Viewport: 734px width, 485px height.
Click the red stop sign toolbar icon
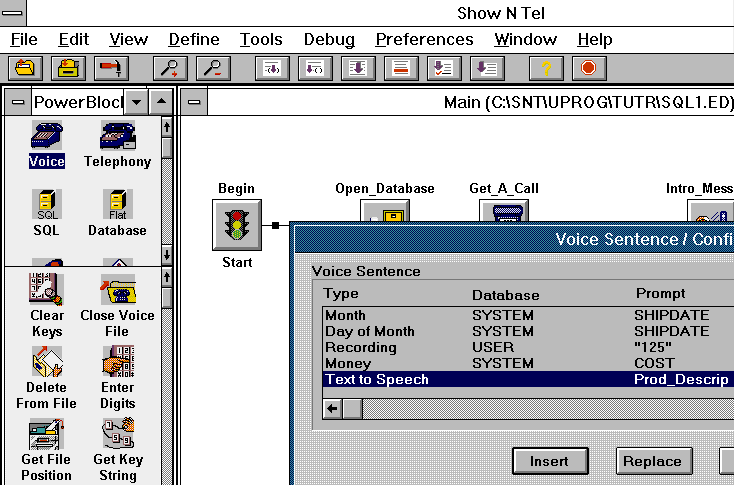pos(589,68)
